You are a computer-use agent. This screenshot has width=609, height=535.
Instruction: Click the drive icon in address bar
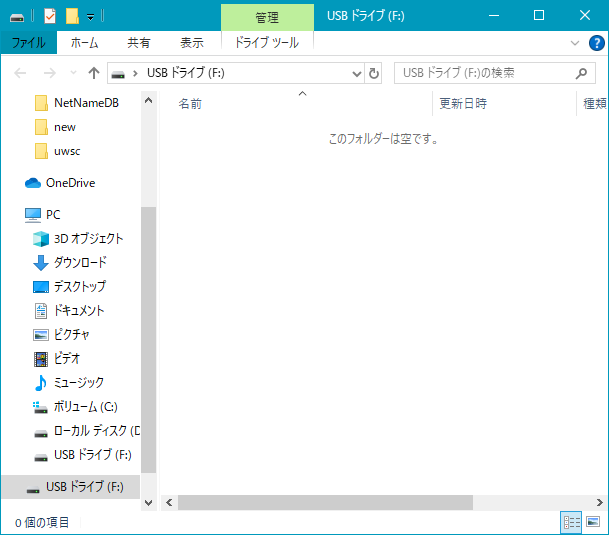point(118,73)
